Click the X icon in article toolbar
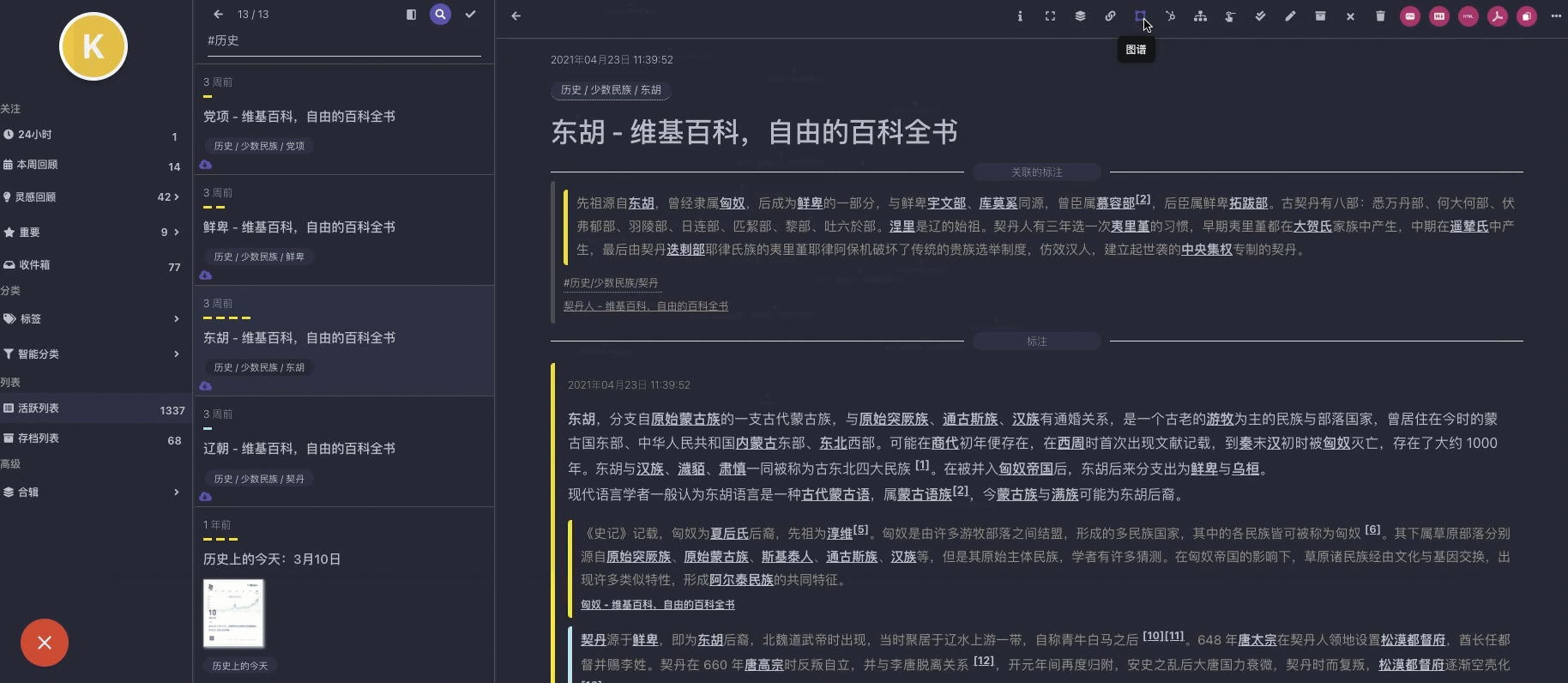Image resolution: width=1568 pixels, height=683 pixels. (x=1350, y=16)
